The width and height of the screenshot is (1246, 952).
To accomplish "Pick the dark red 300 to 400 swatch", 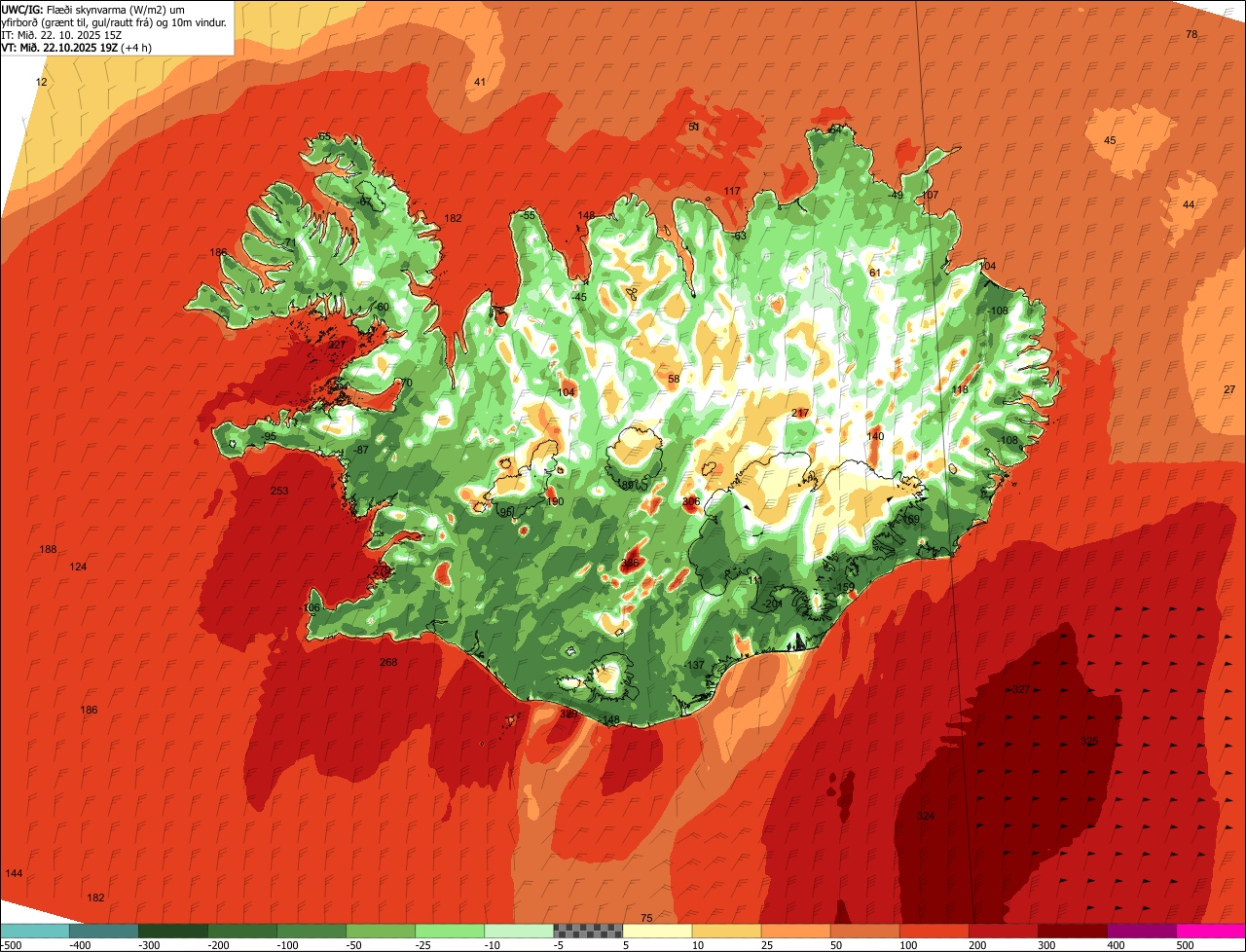I will pos(1072,931).
